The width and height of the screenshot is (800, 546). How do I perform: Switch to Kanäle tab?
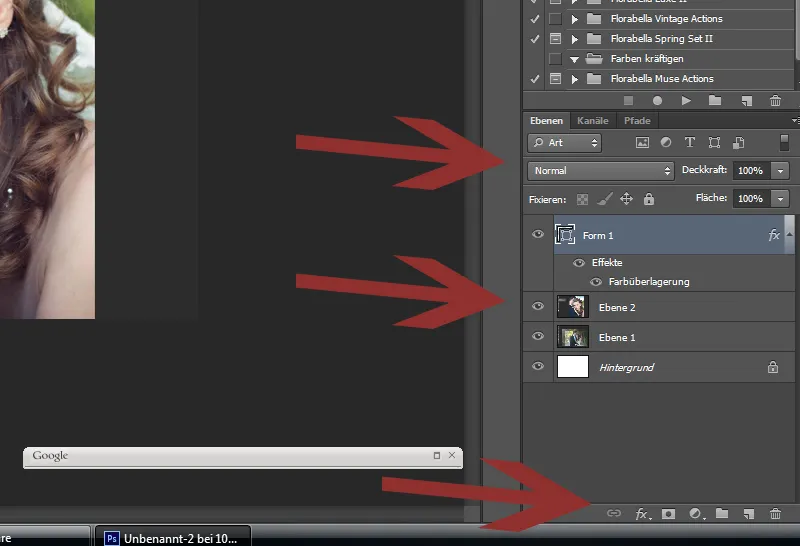[x=592, y=121]
